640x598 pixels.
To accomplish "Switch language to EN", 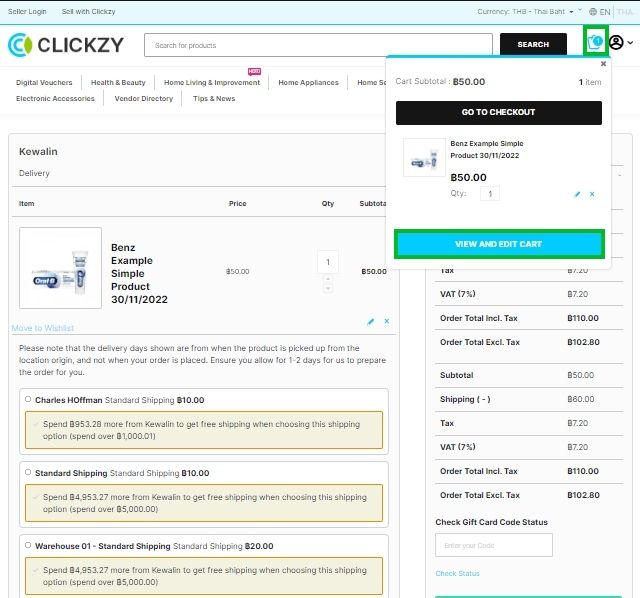I will click(605, 12).
